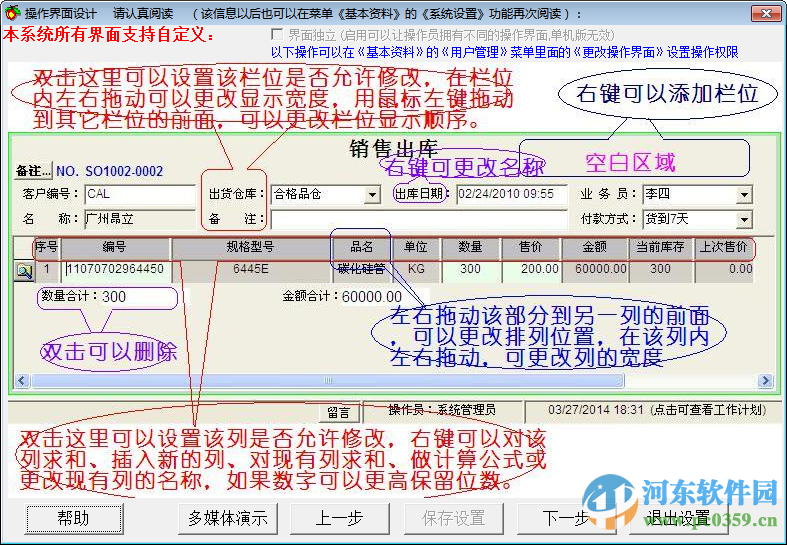Click the 帮助 button
The height and width of the screenshot is (545, 787).
click(74, 518)
